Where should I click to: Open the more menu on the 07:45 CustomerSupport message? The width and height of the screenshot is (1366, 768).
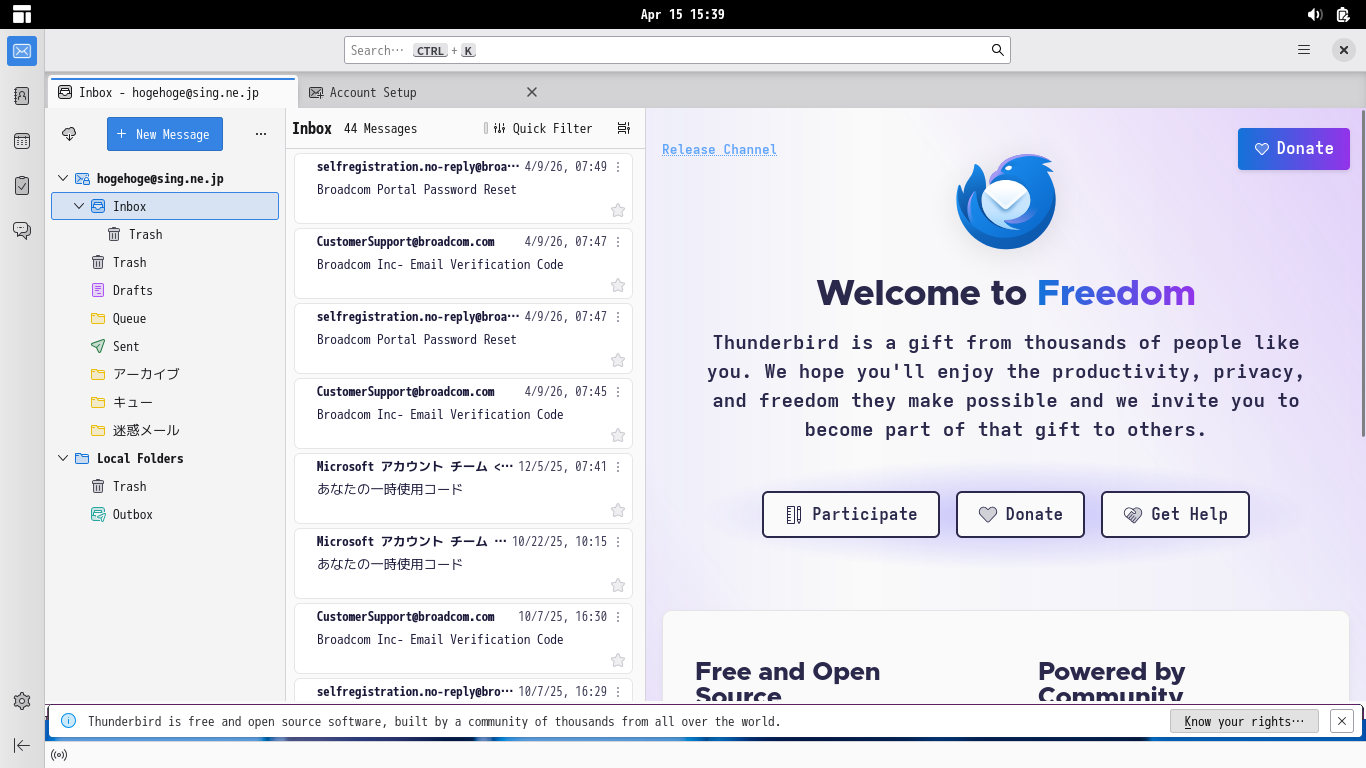(618, 392)
